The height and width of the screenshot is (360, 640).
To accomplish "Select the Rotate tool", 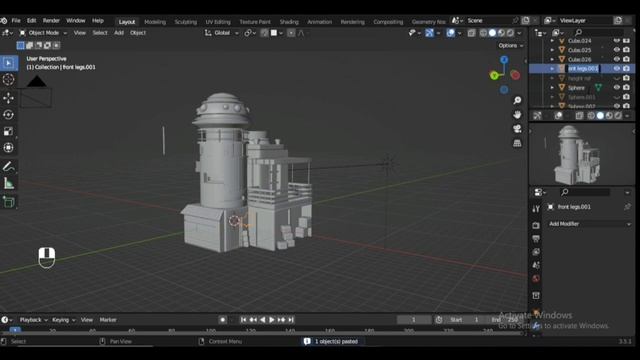I will click(x=8, y=115).
